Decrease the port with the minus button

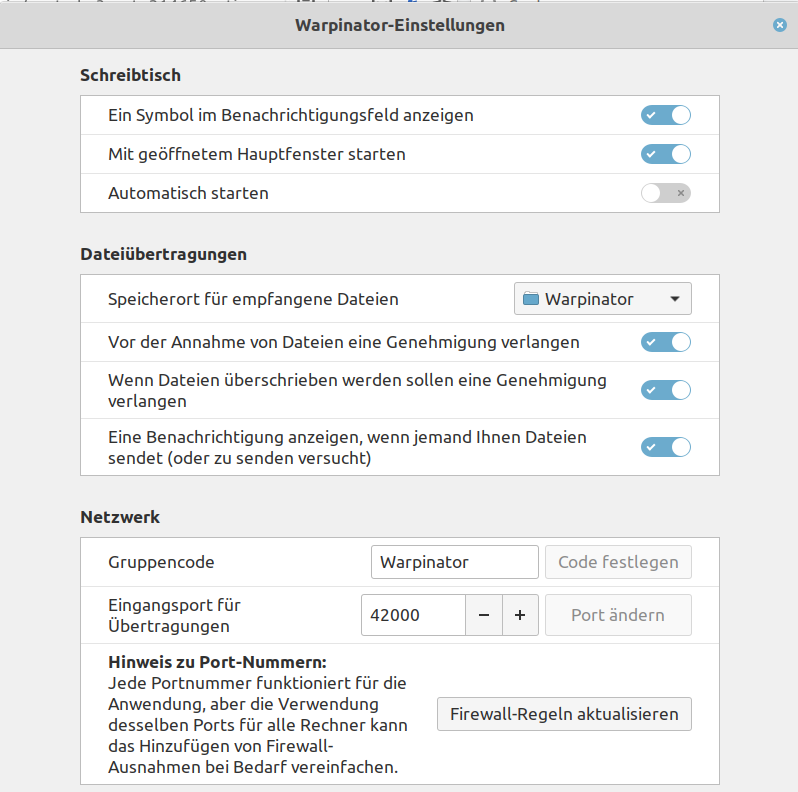click(x=484, y=615)
